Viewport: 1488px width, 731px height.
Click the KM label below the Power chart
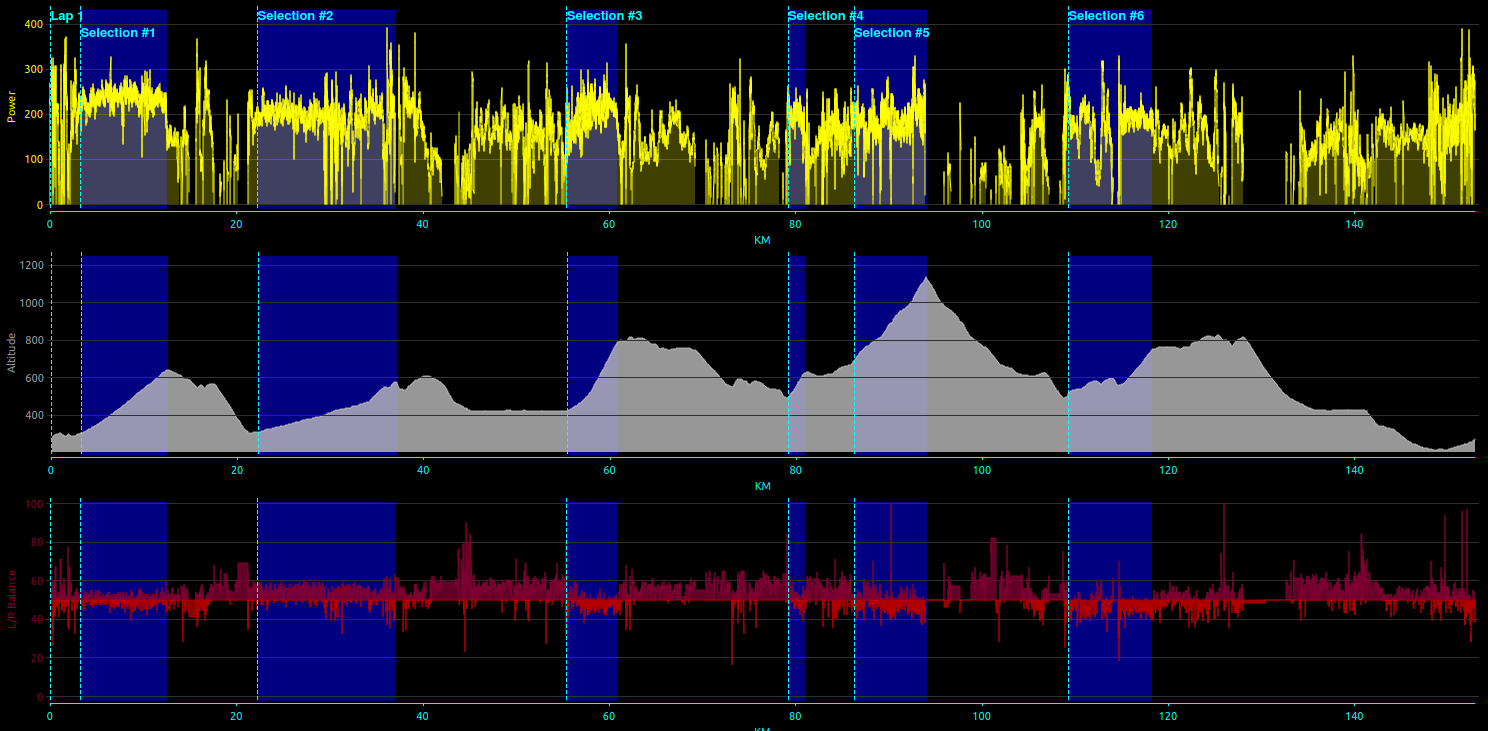(x=762, y=240)
